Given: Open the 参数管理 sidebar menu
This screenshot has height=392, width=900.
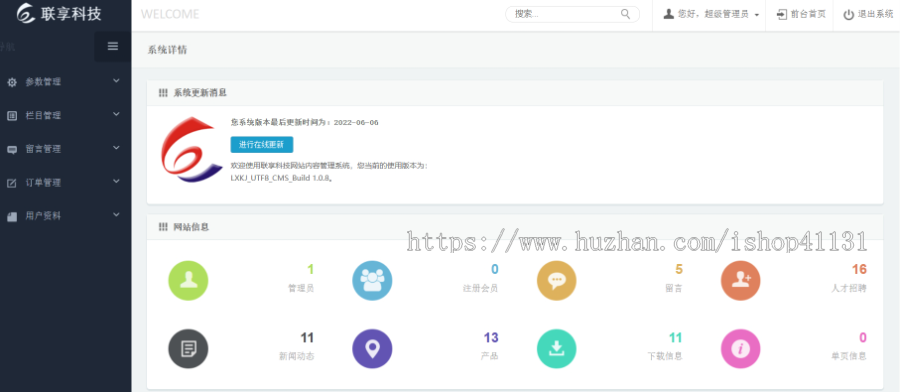Looking at the screenshot, I should point(65,82).
